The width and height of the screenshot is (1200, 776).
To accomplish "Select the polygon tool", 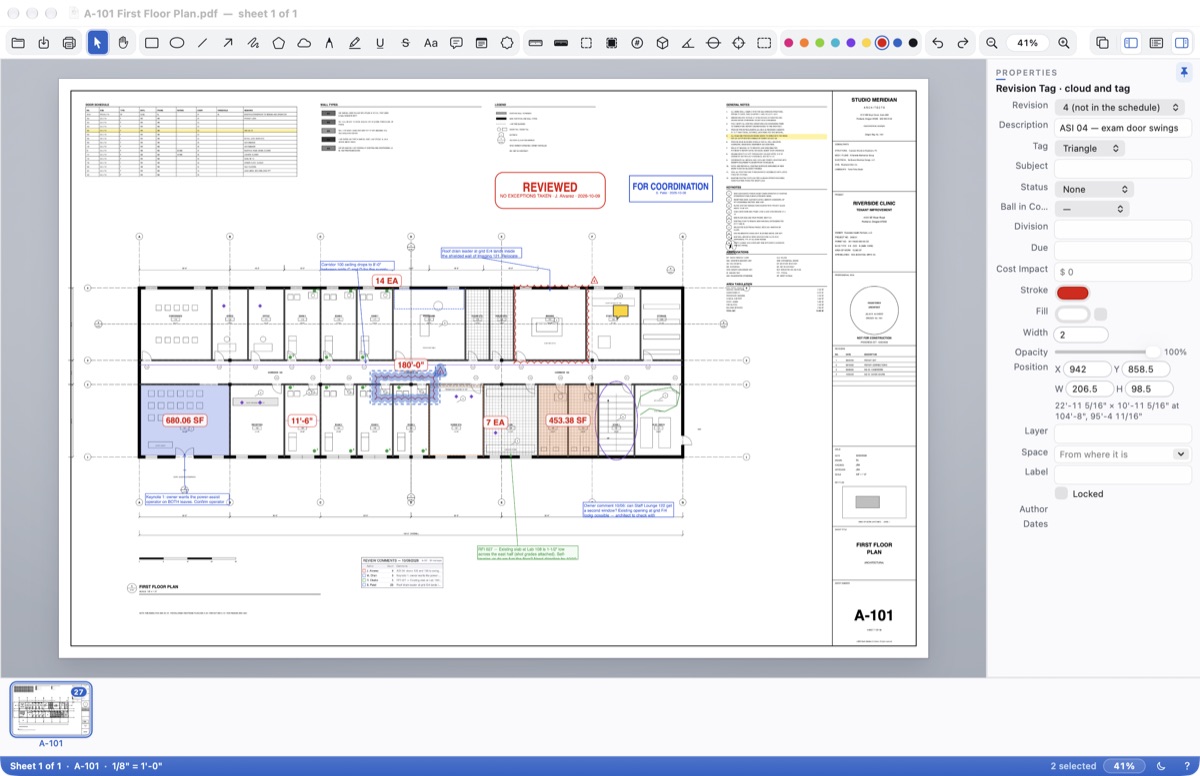I will coord(279,43).
